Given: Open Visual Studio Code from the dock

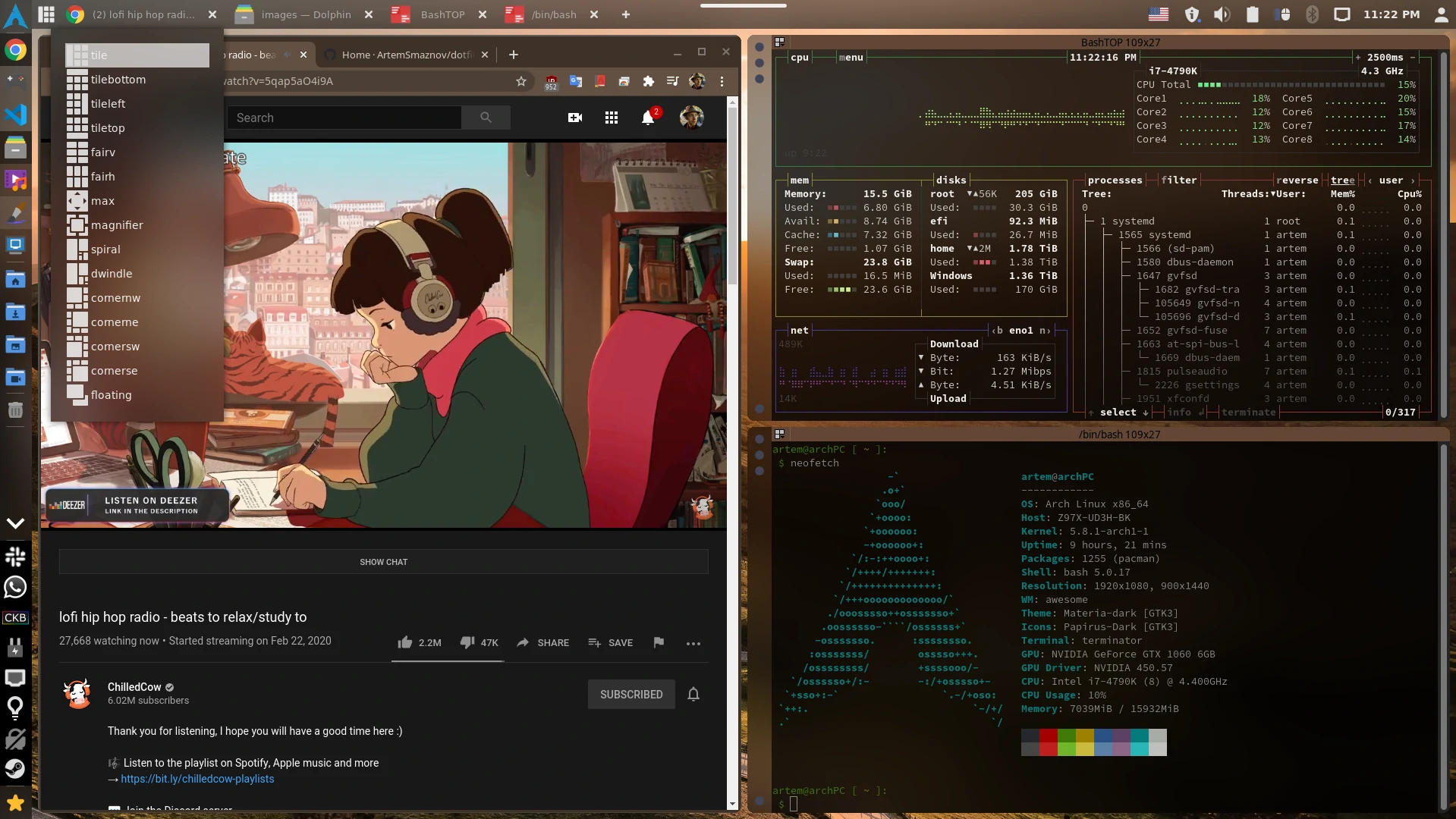Looking at the screenshot, I should click(15, 115).
